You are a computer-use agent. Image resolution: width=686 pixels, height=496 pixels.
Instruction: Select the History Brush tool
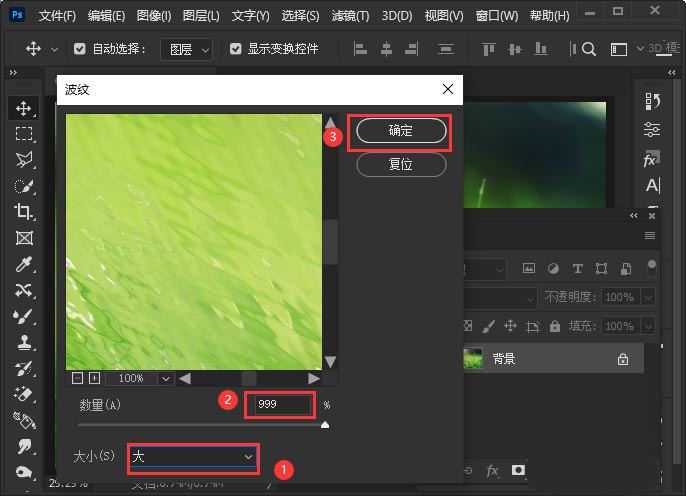point(24,368)
